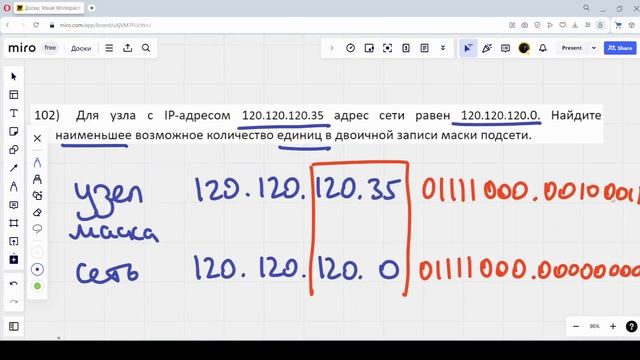Image resolution: width=640 pixels, height=360 pixels.
Task: Select the Text tool
Action: (13, 113)
